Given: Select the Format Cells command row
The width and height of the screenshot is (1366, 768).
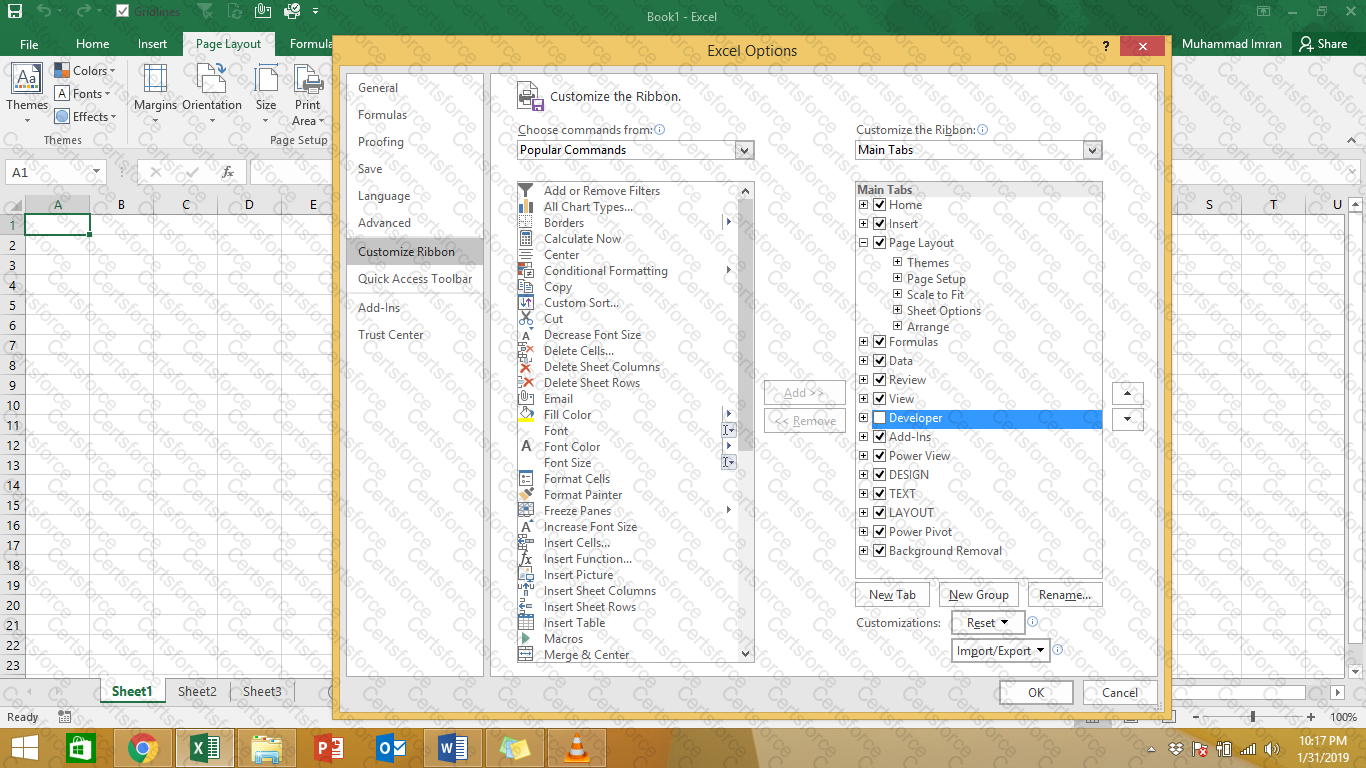Looking at the screenshot, I should pos(628,479).
